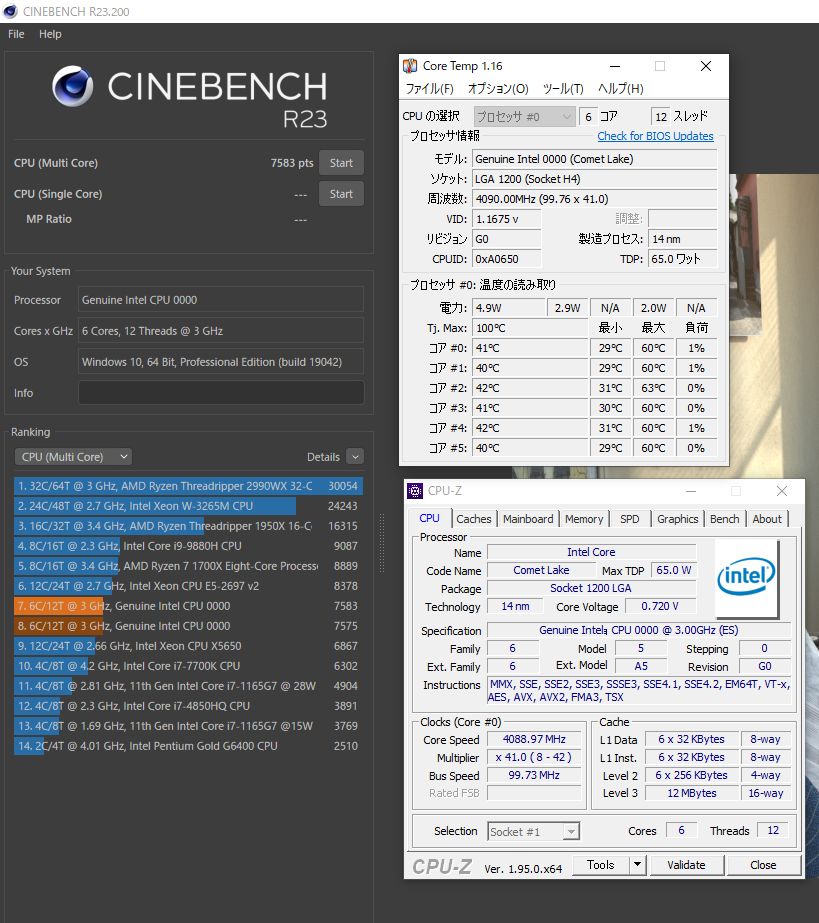Open オプション(O) menu in Core Temp
The width and height of the screenshot is (819, 923).
pos(498,88)
